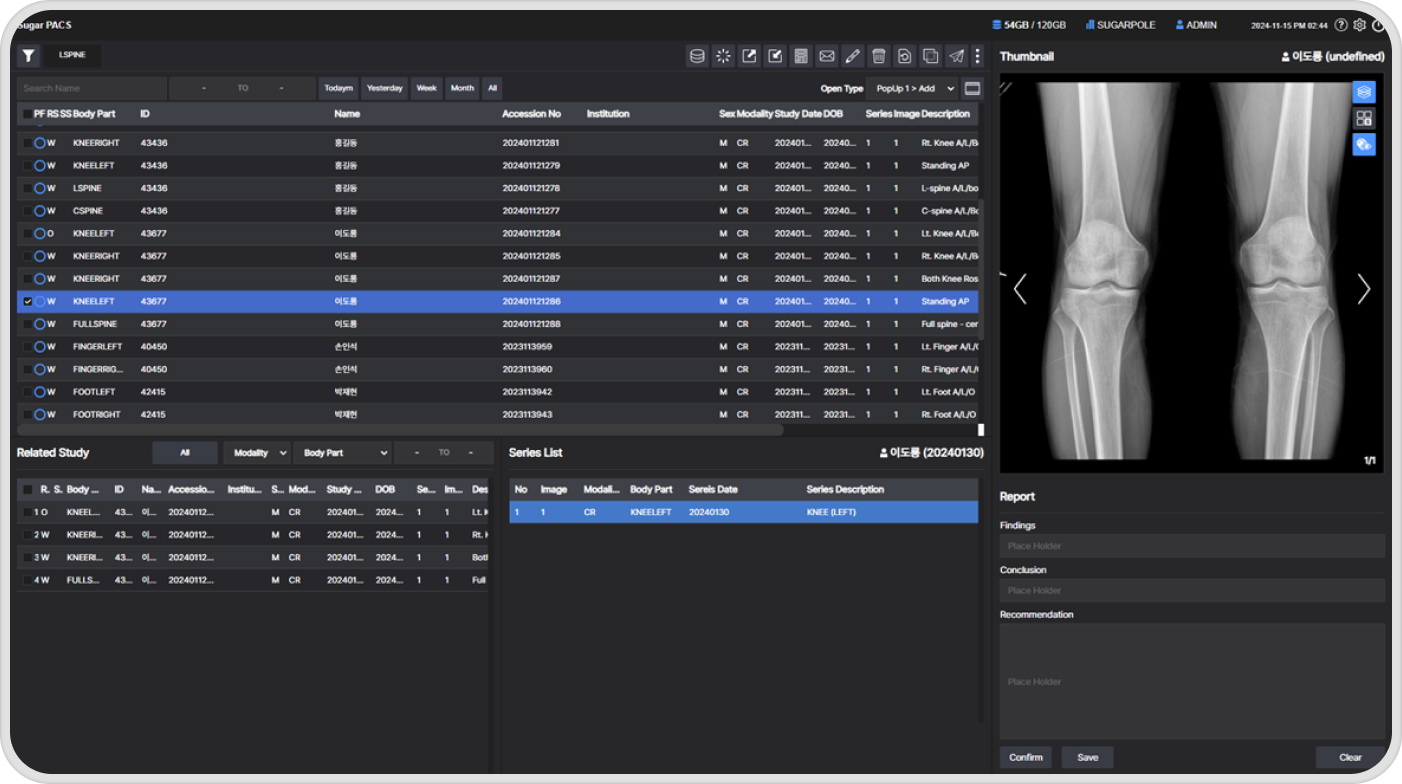
Task: Click the pencil edit icon
Action: click(852, 56)
